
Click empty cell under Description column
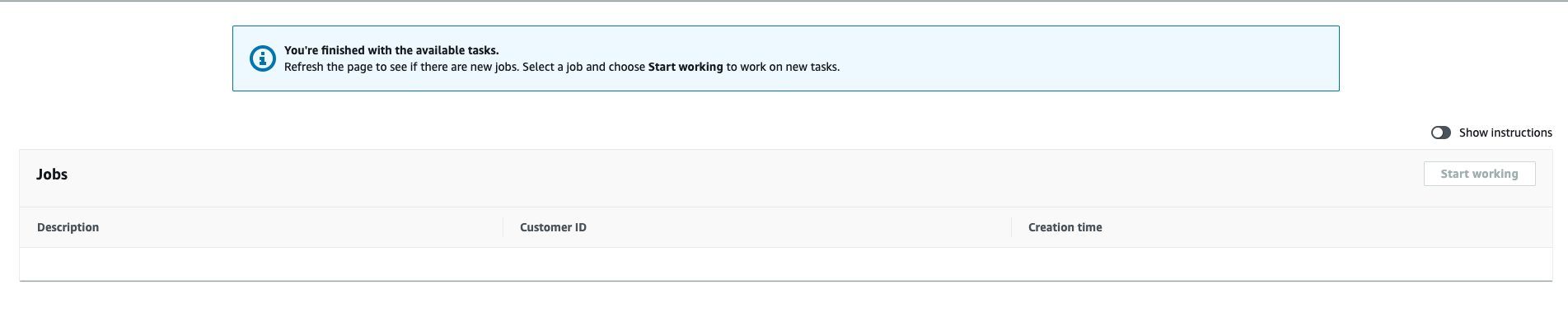261,263
